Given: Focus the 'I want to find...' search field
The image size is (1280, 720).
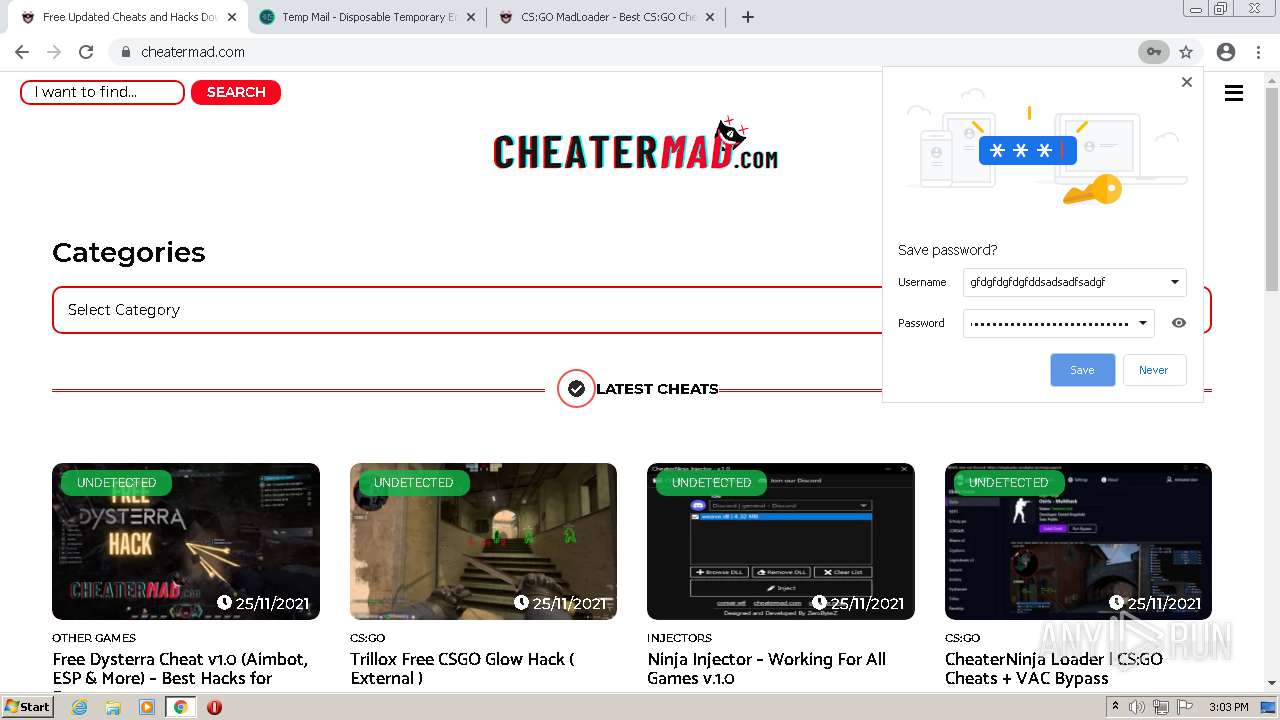Looking at the screenshot, I should pyautogui.click(x=102, y=92).
